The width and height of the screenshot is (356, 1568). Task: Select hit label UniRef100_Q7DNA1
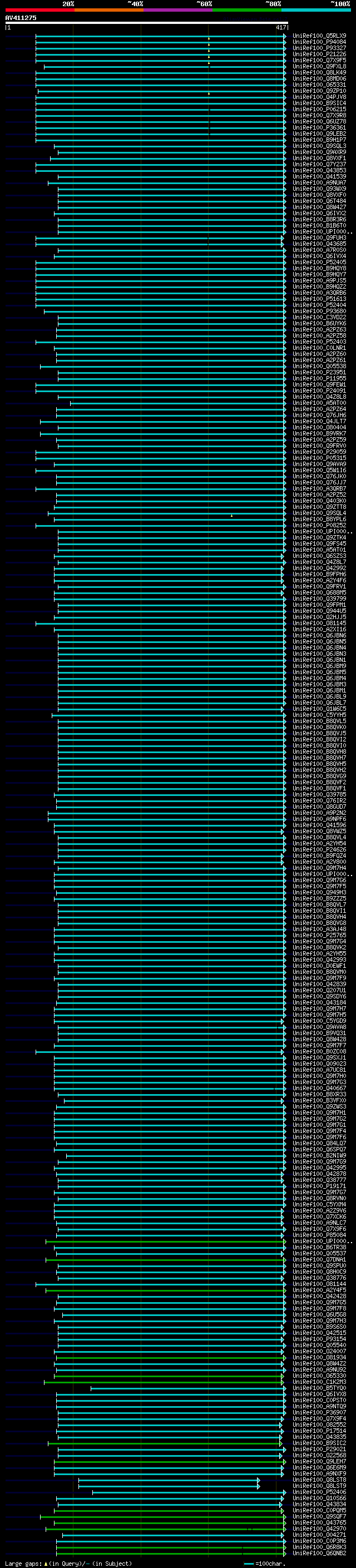pyautogui.click(x=319, y=1260)
